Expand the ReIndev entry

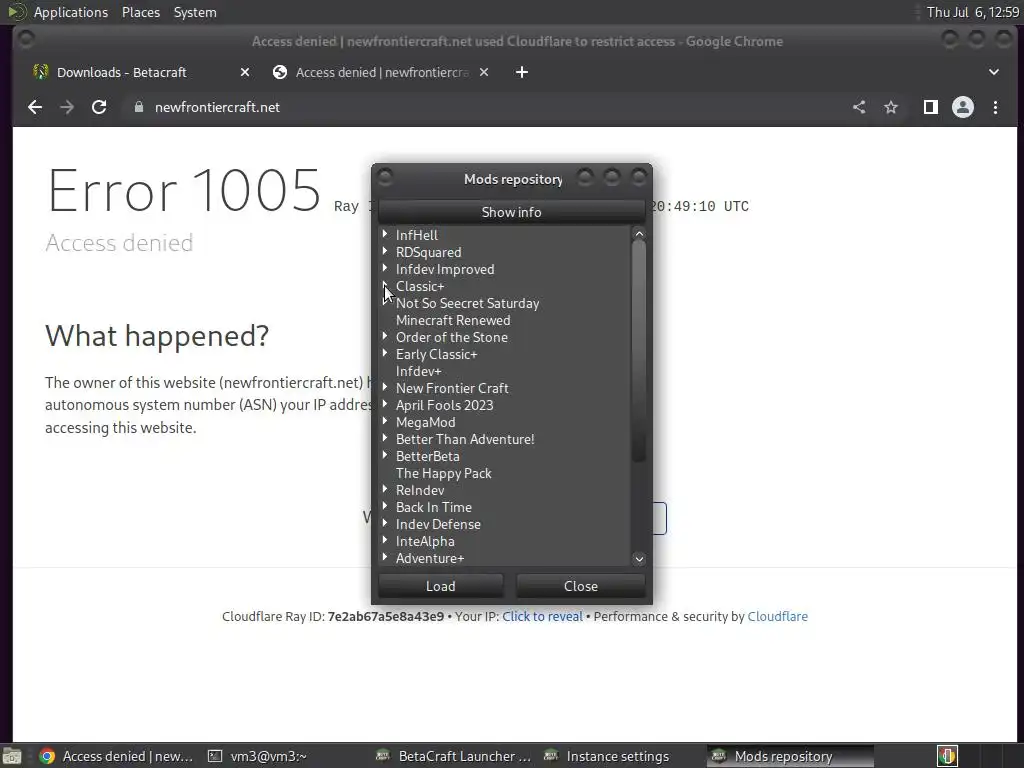(x=385, y=489)
